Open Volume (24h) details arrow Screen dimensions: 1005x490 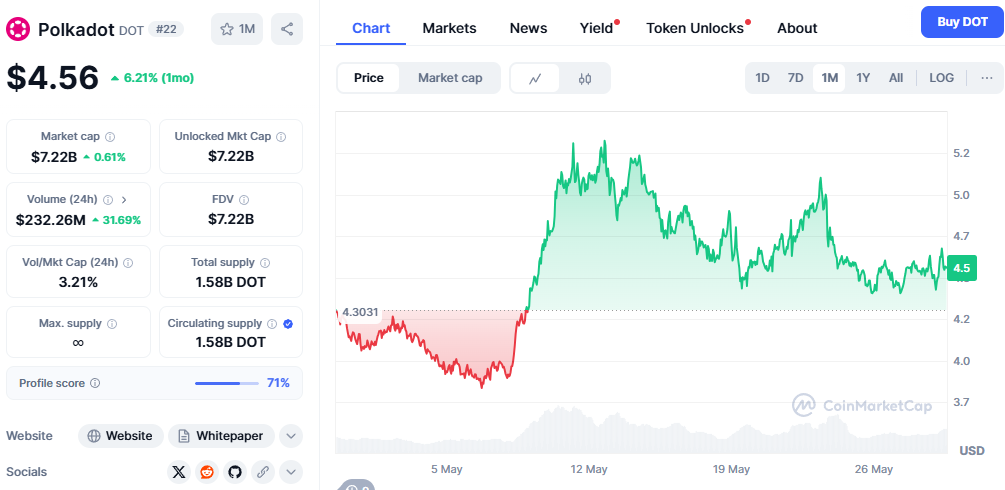click(x=124, y=199)
